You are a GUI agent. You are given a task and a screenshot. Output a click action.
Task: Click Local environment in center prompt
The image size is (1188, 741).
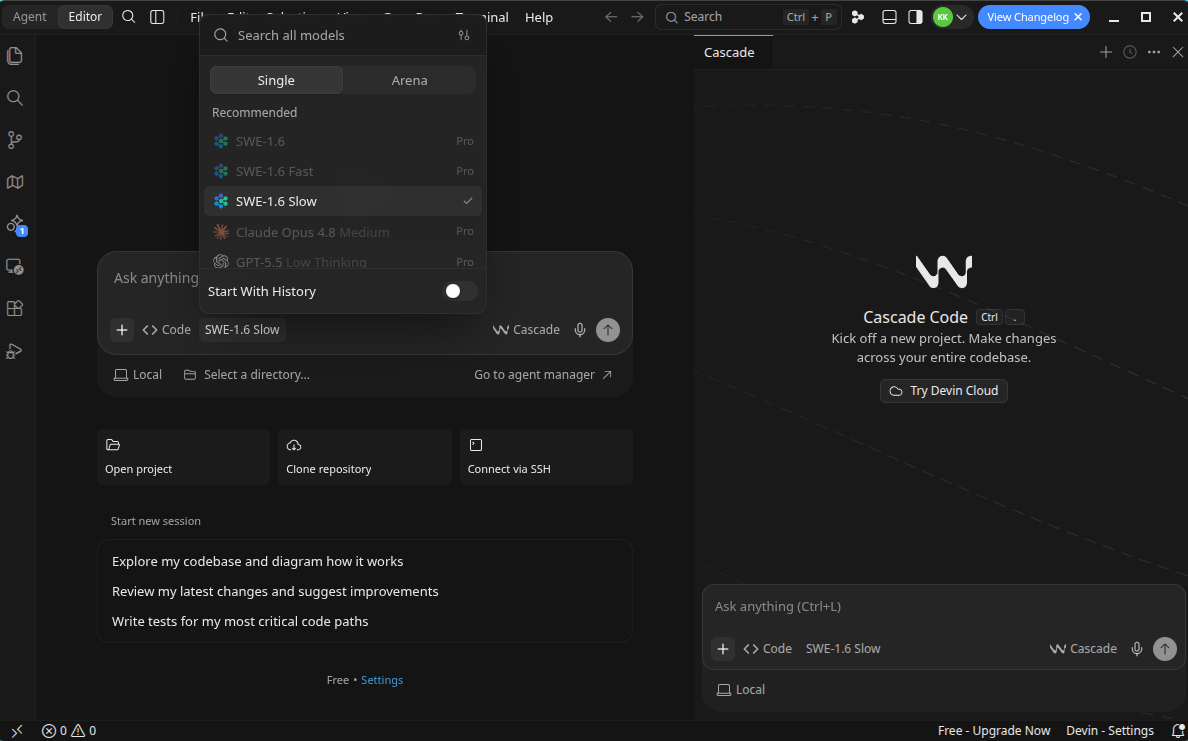point(138,374)
